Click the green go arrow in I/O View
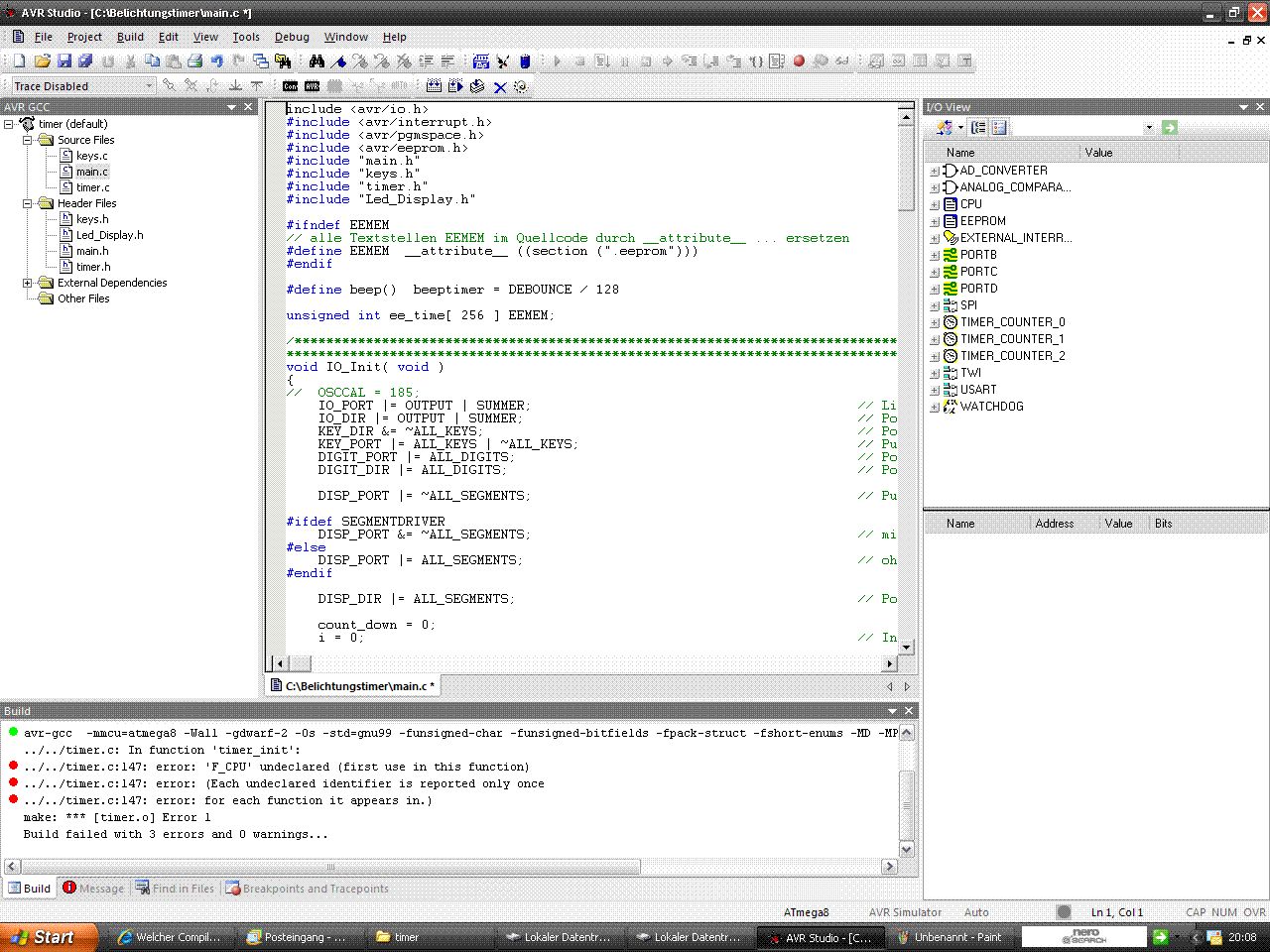 1169,127
